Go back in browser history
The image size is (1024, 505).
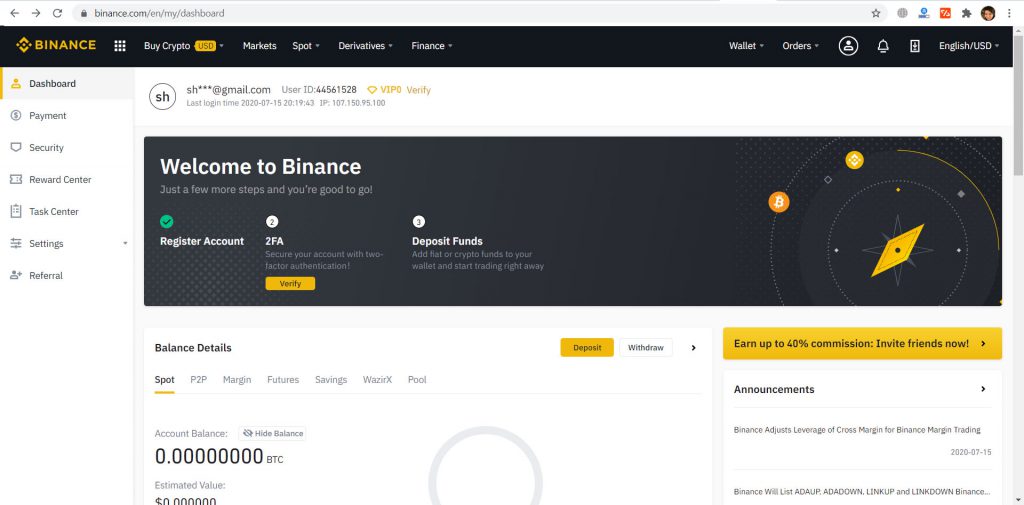tap(14, 13)
